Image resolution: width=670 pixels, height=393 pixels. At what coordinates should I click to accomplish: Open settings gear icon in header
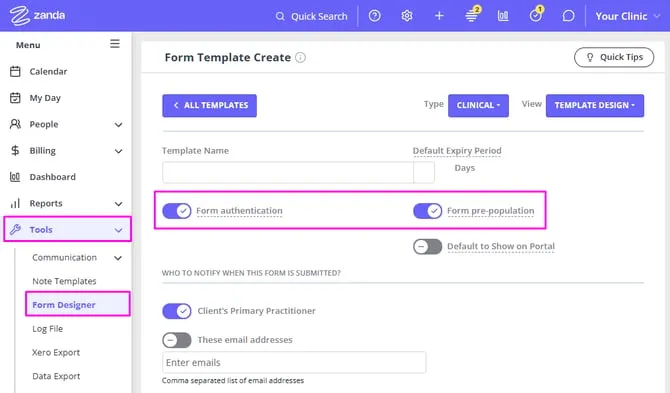point(407,16)
